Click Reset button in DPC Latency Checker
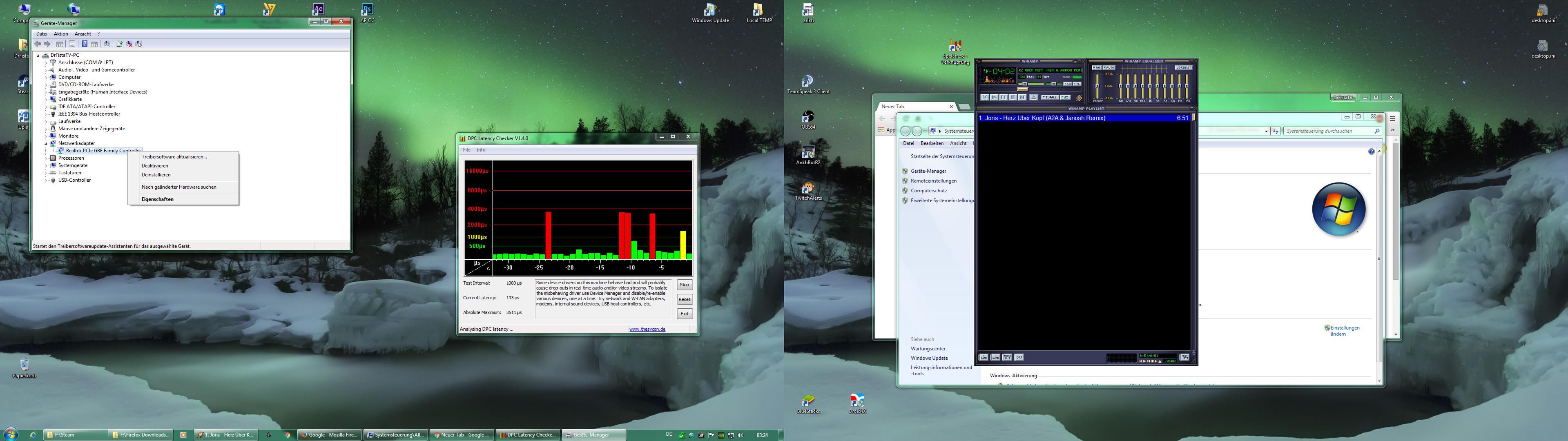Viewport: 1568px width, 441px height. click(x=684, y=299)
